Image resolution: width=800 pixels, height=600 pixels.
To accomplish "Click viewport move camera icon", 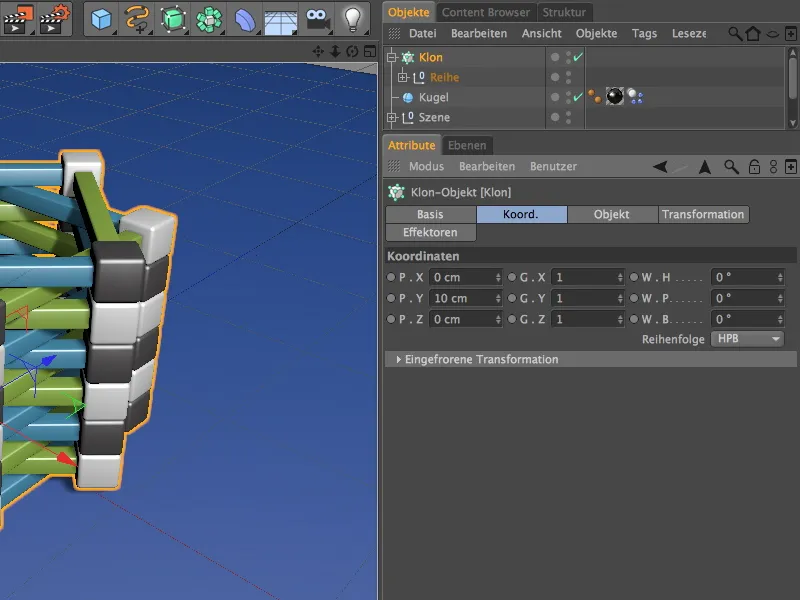I will click(x=318, y=52).
